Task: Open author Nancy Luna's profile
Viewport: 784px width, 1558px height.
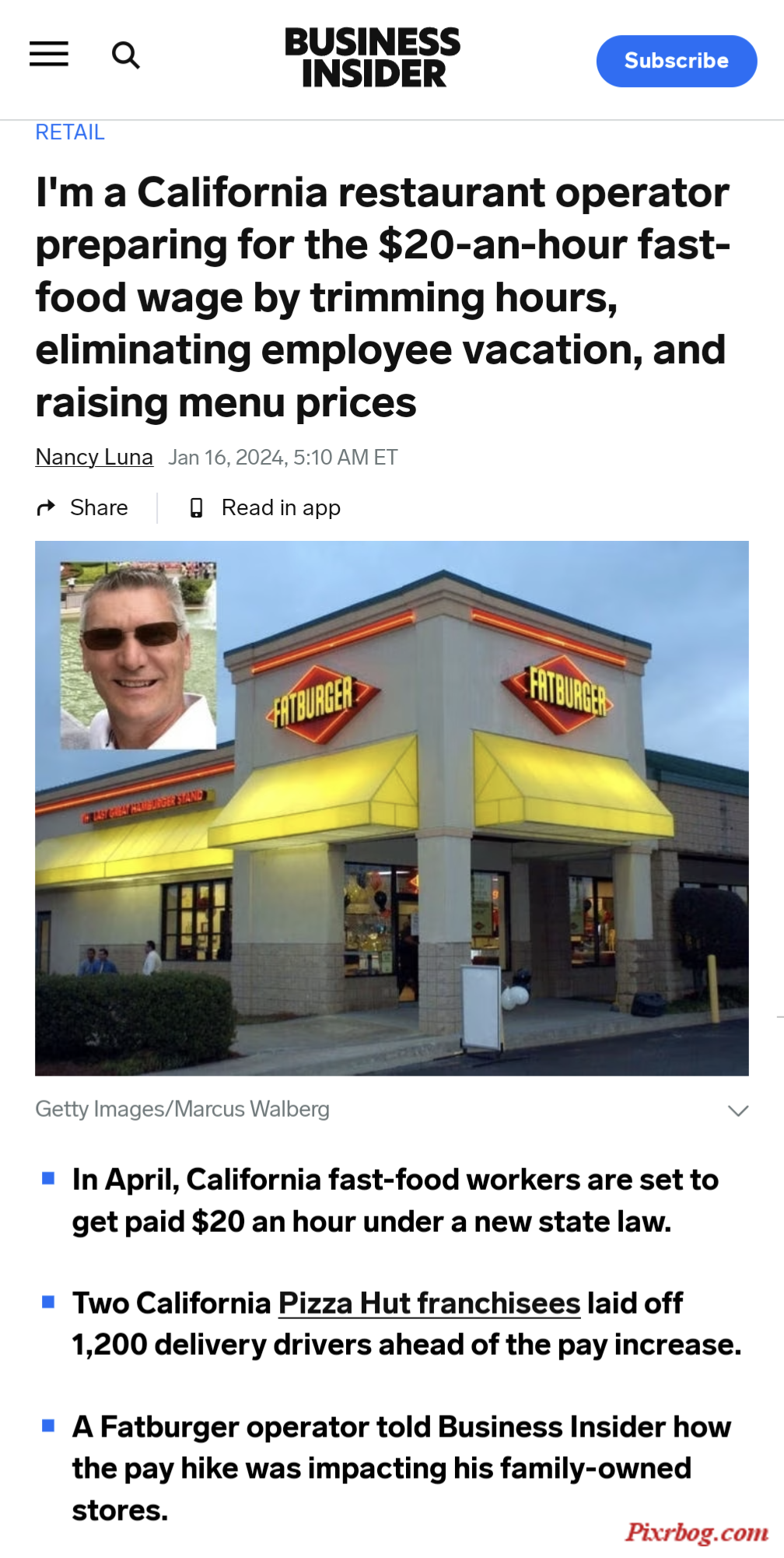Action: coord(94,457)
